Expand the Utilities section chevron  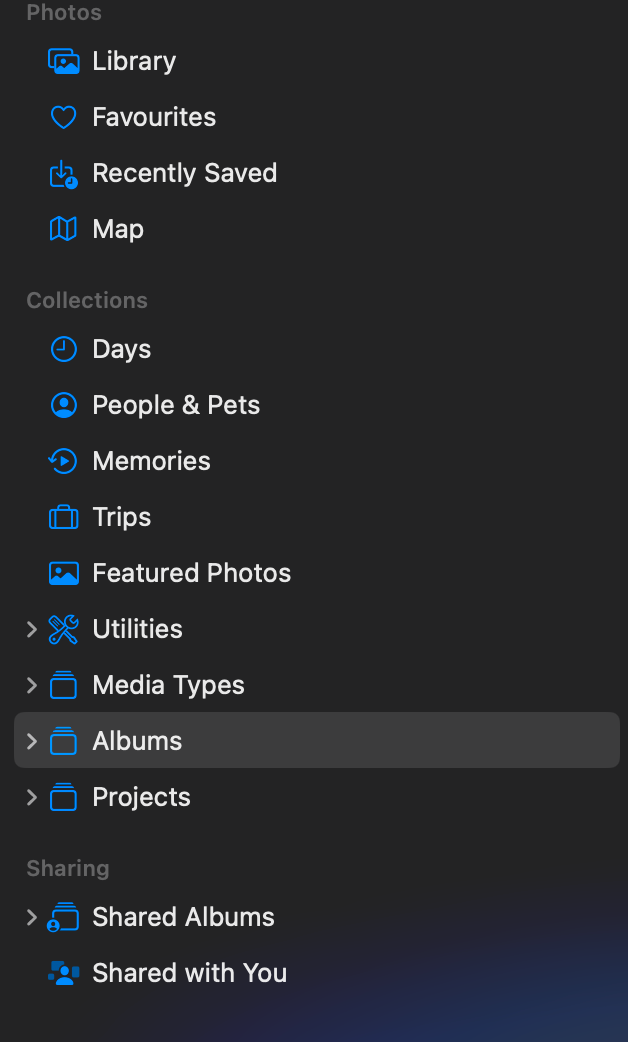pyautogui.click(x=31, y=629)
